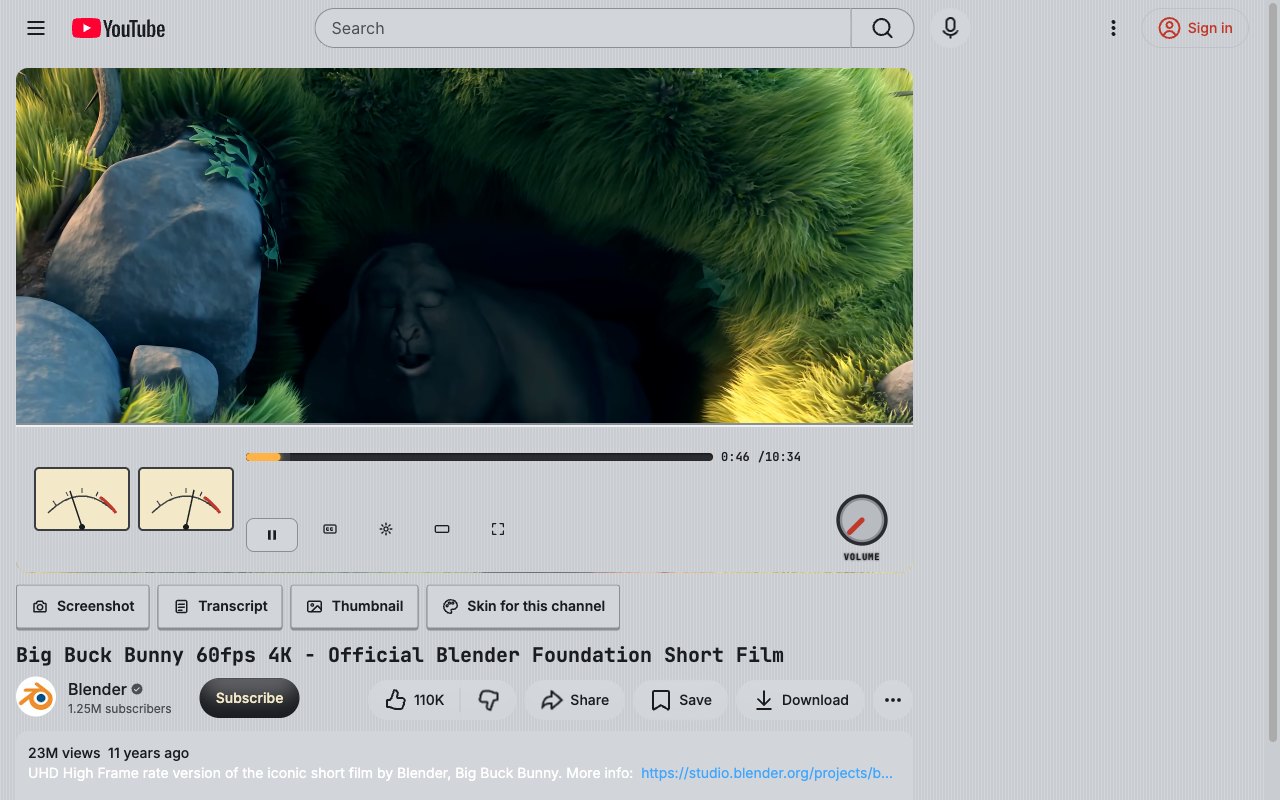Click the volume knob
The image size is (1280, 800).
[x=862, y=520]
